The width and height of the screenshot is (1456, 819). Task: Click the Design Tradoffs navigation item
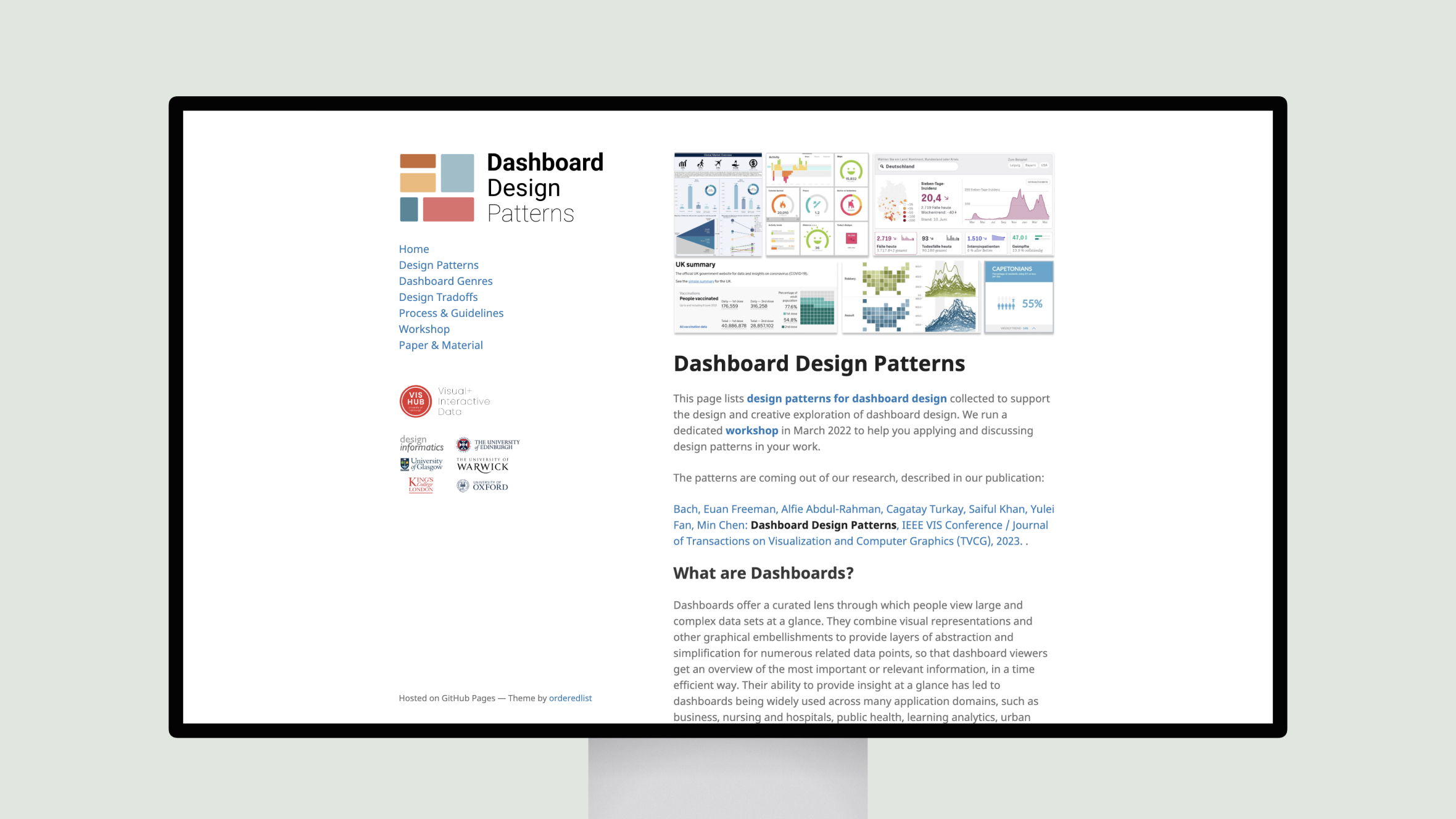coord(438,296)
